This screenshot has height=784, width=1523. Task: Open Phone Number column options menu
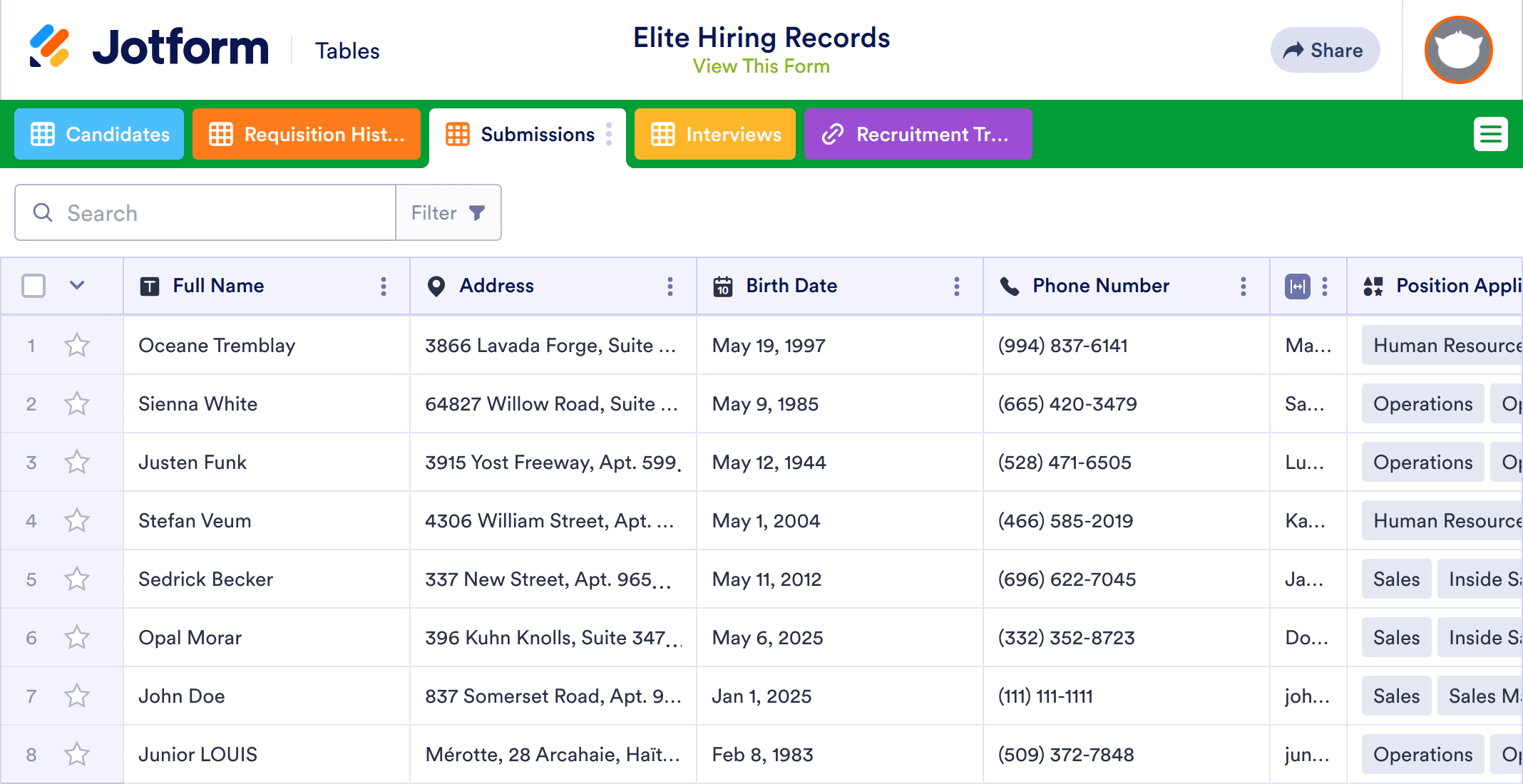coord(1243,287)
